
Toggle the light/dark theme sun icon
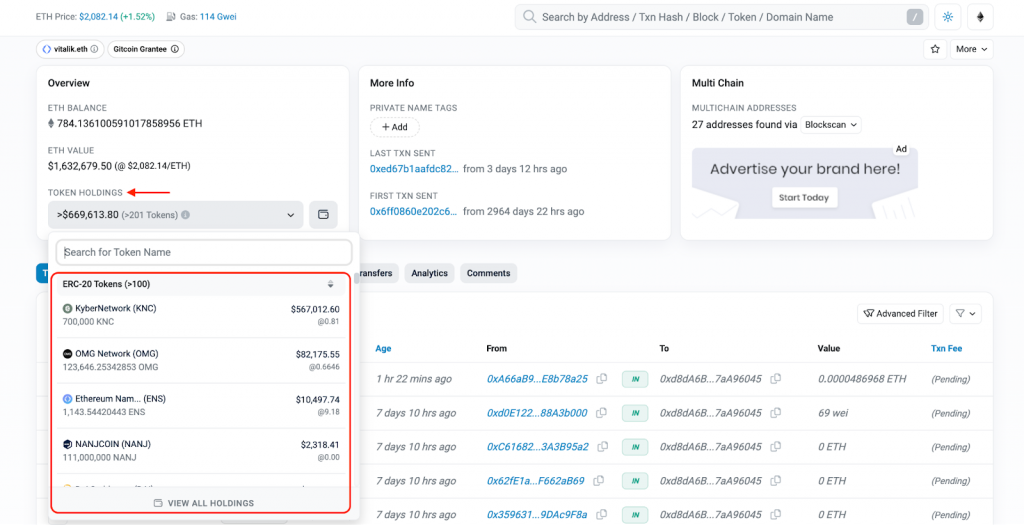948,17
